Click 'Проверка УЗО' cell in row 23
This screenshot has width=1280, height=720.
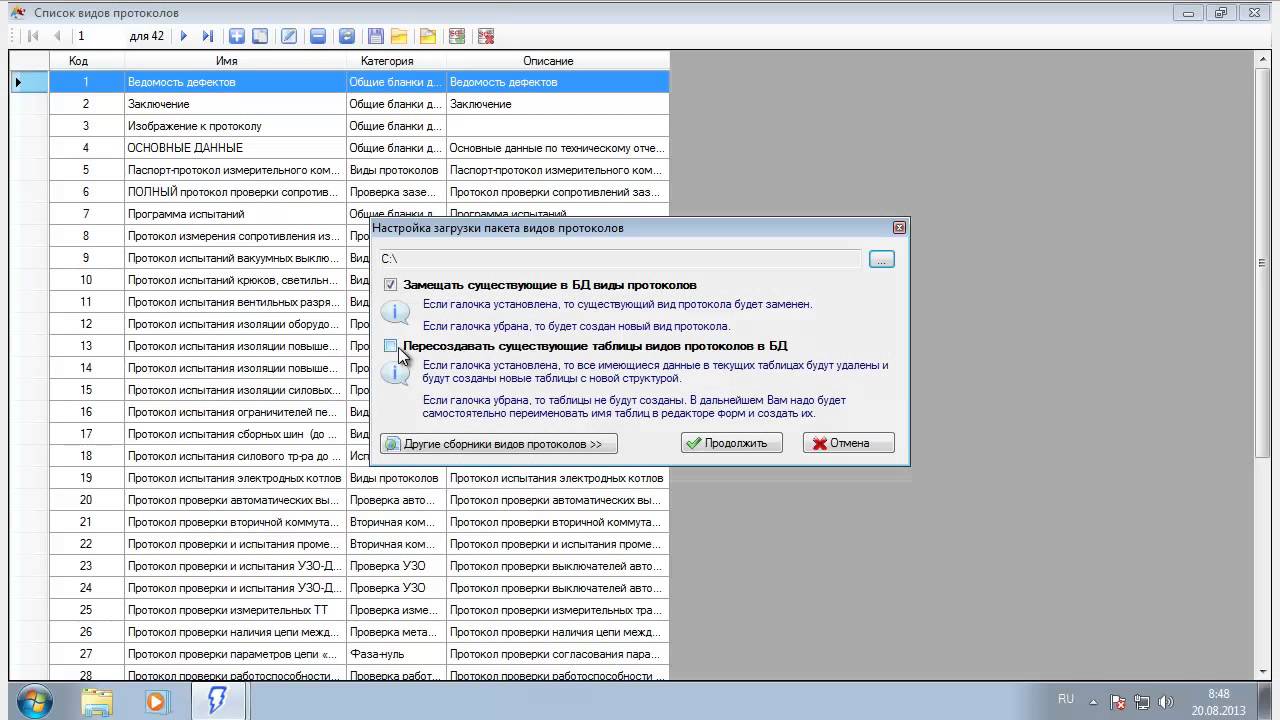click(396, 566)
